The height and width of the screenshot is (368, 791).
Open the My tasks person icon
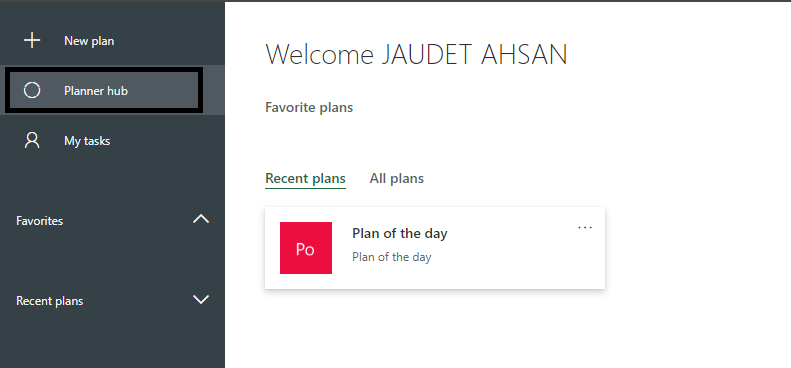point(32,140)
